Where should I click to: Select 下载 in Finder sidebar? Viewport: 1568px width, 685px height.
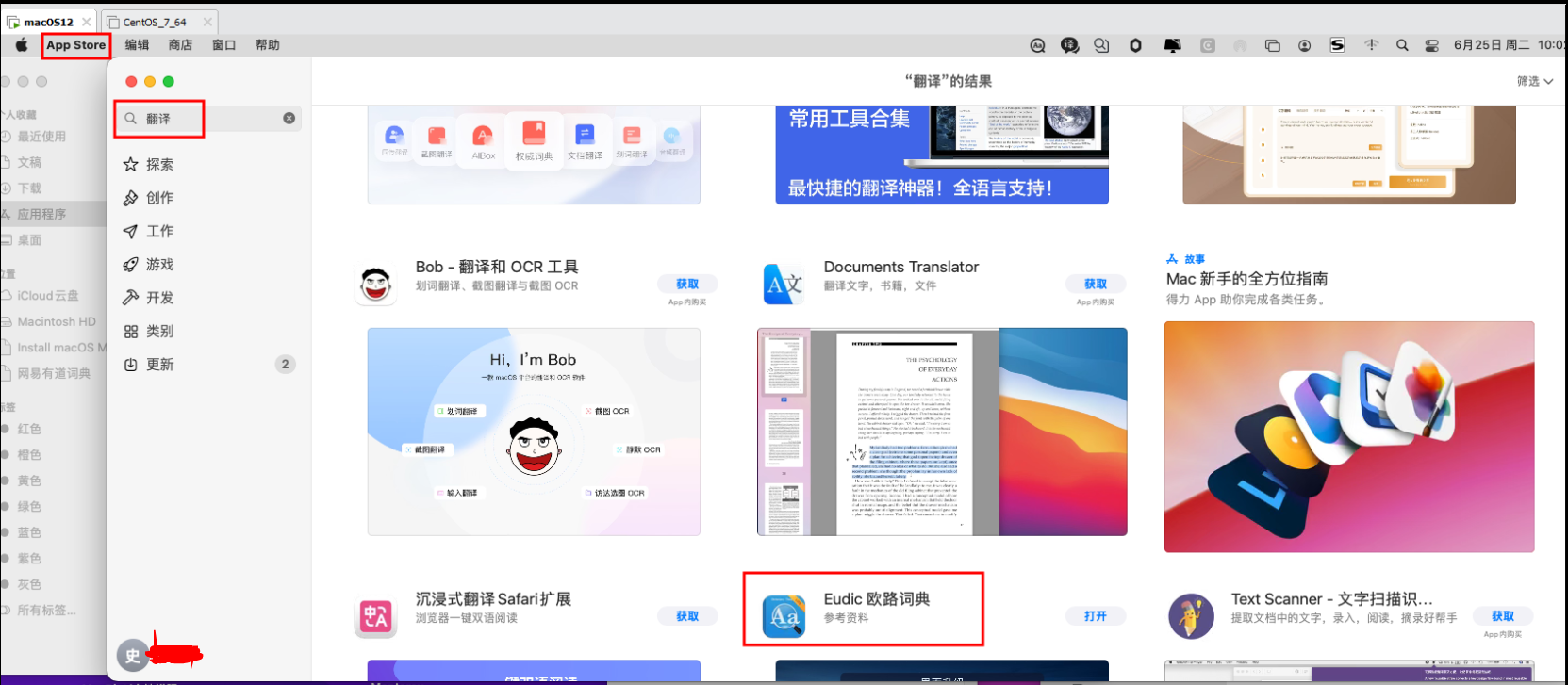tap(29, 188)
